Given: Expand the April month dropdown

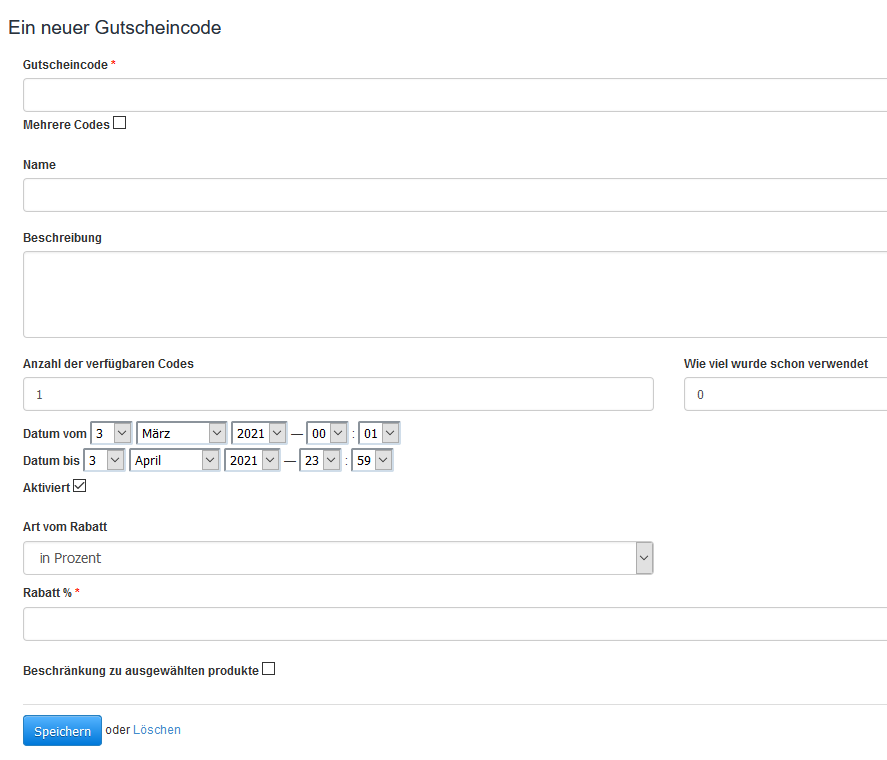Looking at the screenshot, I should [x=174, y=459].
